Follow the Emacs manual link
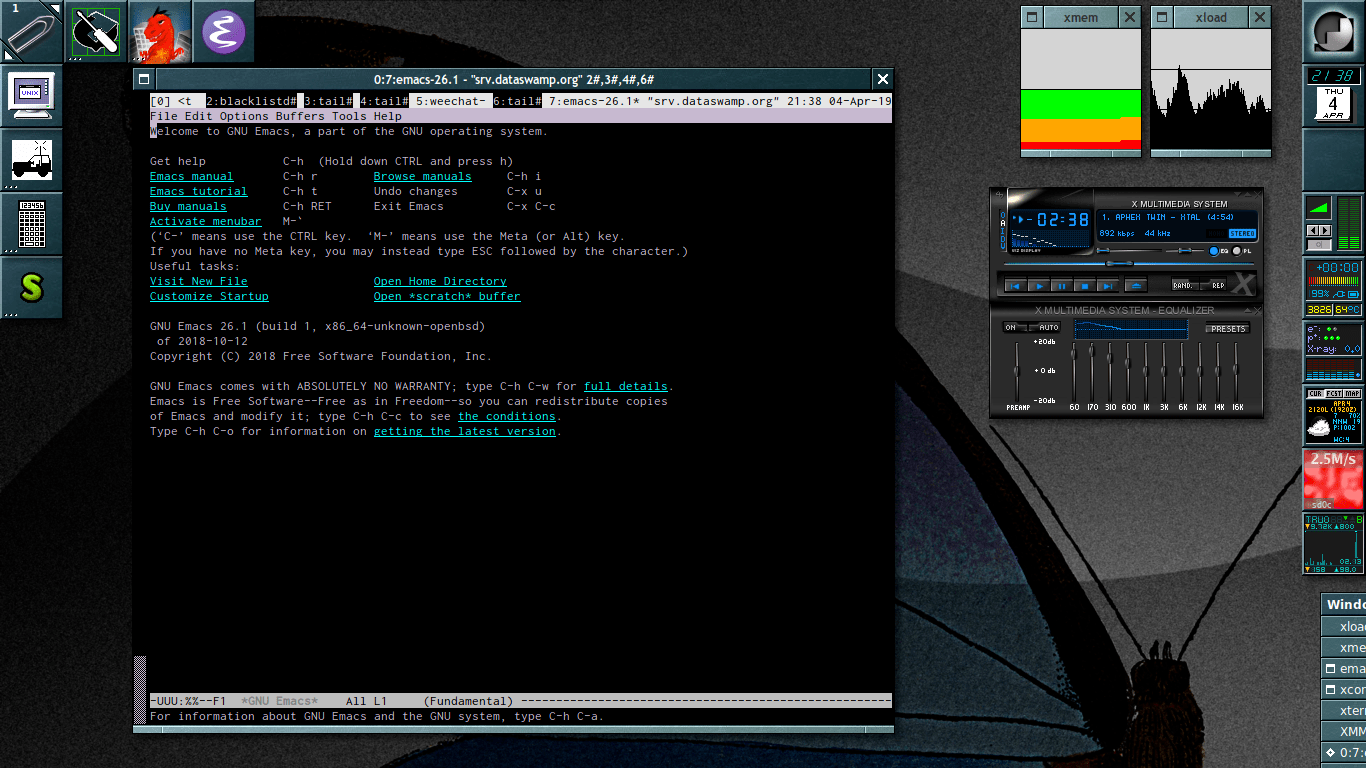Viewport: 1366px width, 768px height. click(191, 176)
